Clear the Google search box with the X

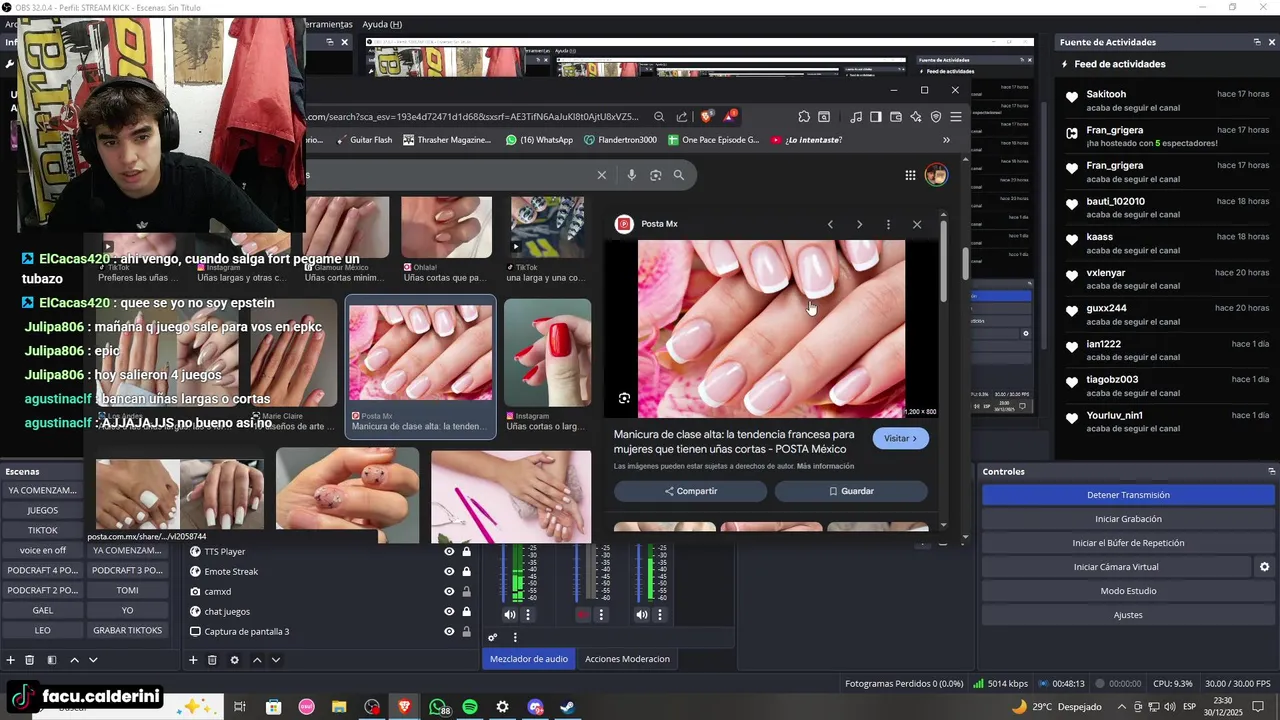click(602, 175)
